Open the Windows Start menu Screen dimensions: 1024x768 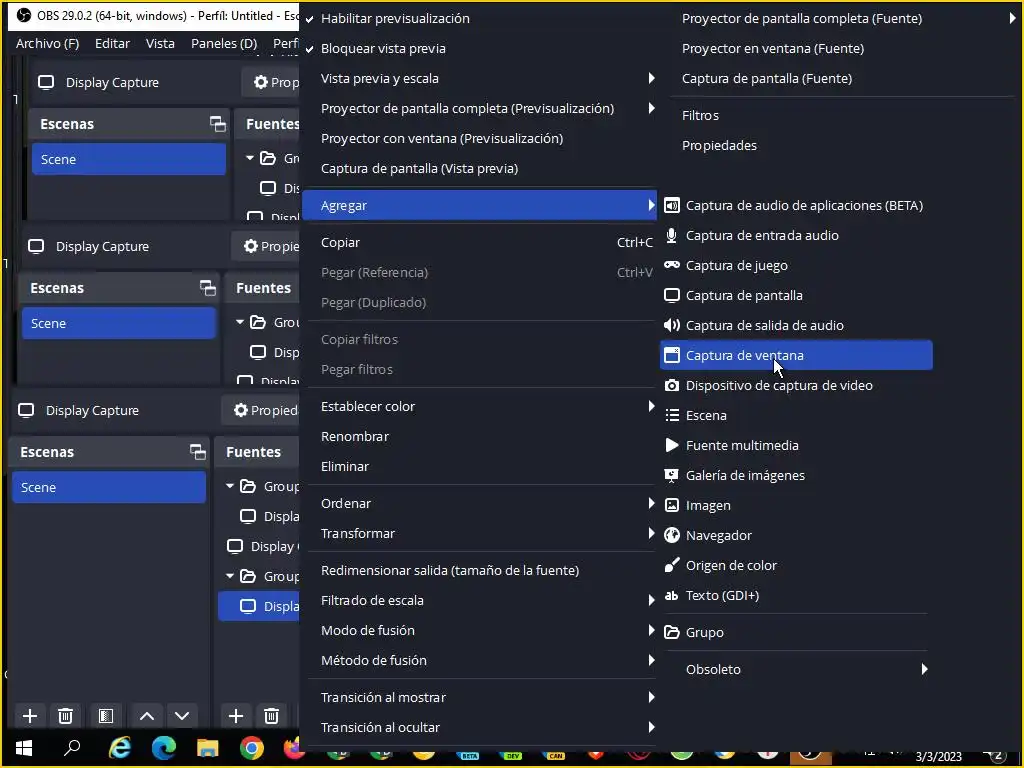click(x=25, y=748)
